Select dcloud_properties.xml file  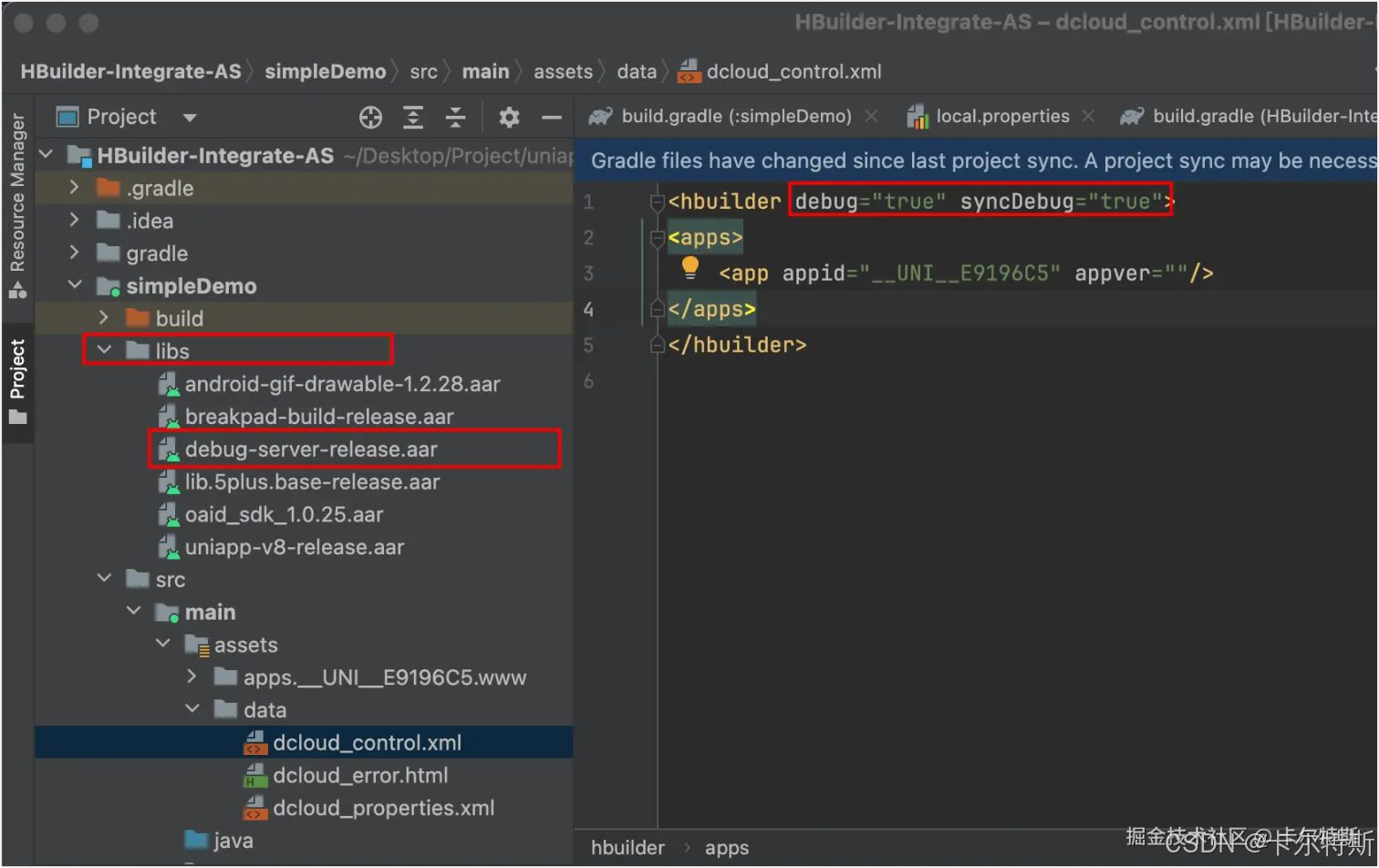pyautogui.click(x=383, y=808)
